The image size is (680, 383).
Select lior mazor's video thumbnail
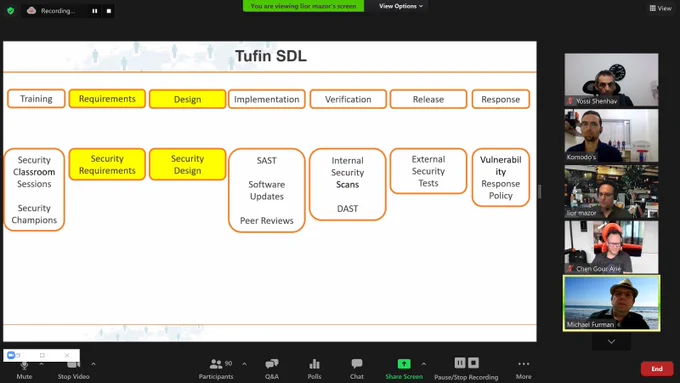point(611,191)
